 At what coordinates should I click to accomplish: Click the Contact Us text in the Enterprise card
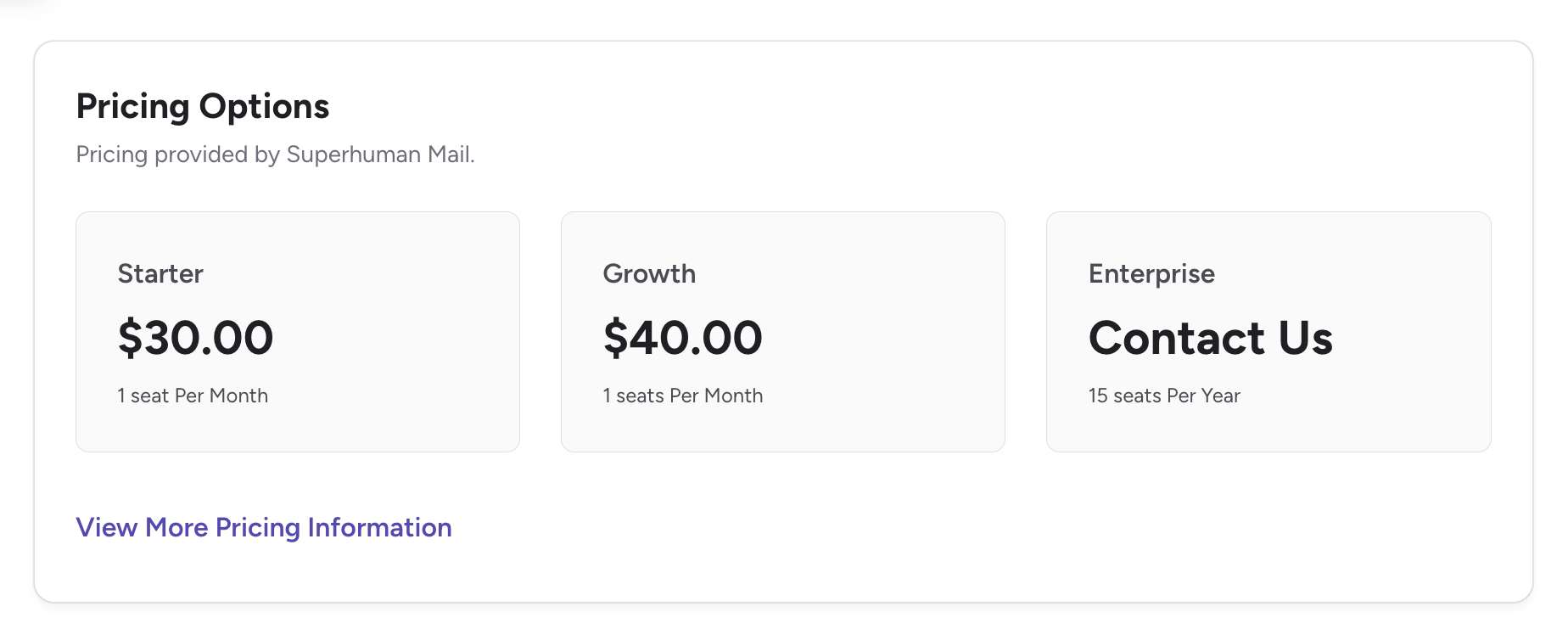click(x=1210, y=338)
